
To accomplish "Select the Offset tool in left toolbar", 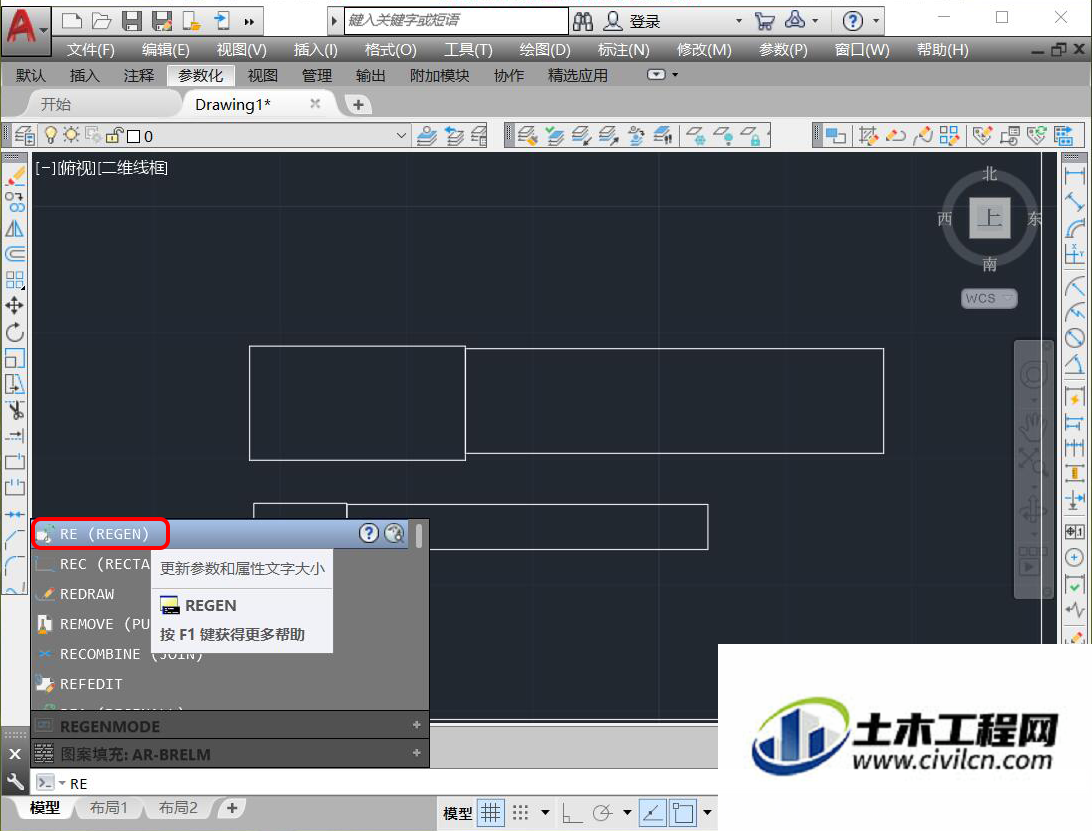I will pos(15,254).
